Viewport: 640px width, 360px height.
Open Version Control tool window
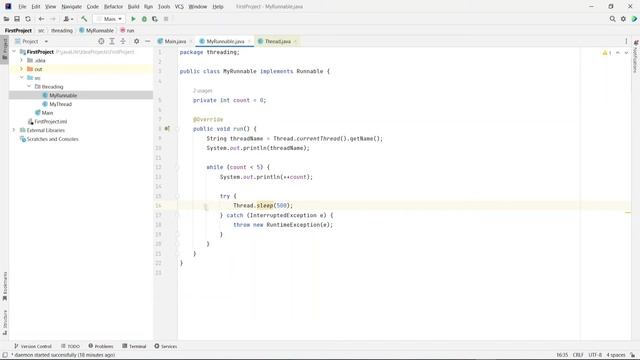pos(33,346)
